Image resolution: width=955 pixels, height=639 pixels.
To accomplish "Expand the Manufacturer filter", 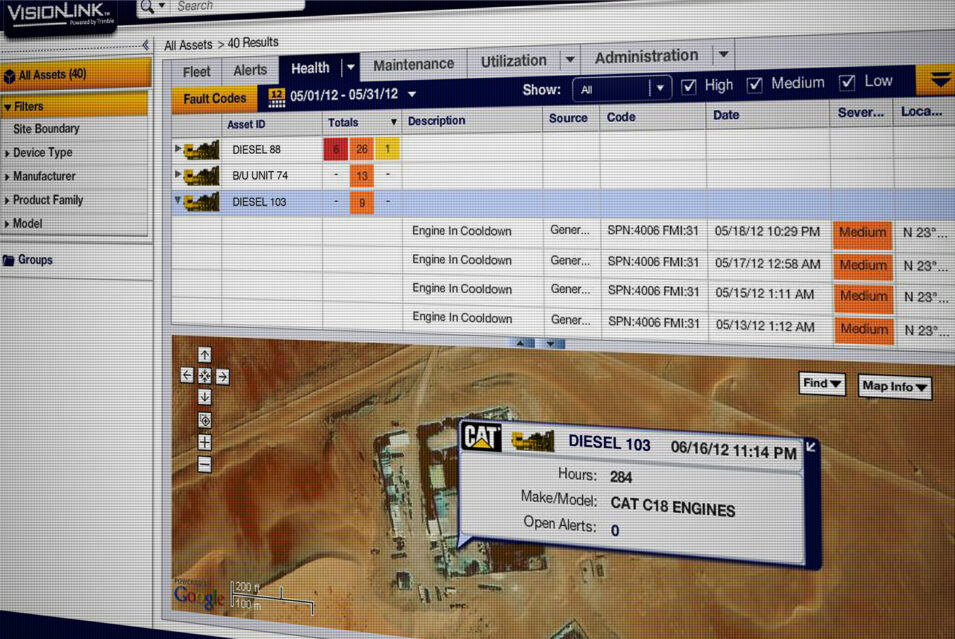I will [7, 177].
